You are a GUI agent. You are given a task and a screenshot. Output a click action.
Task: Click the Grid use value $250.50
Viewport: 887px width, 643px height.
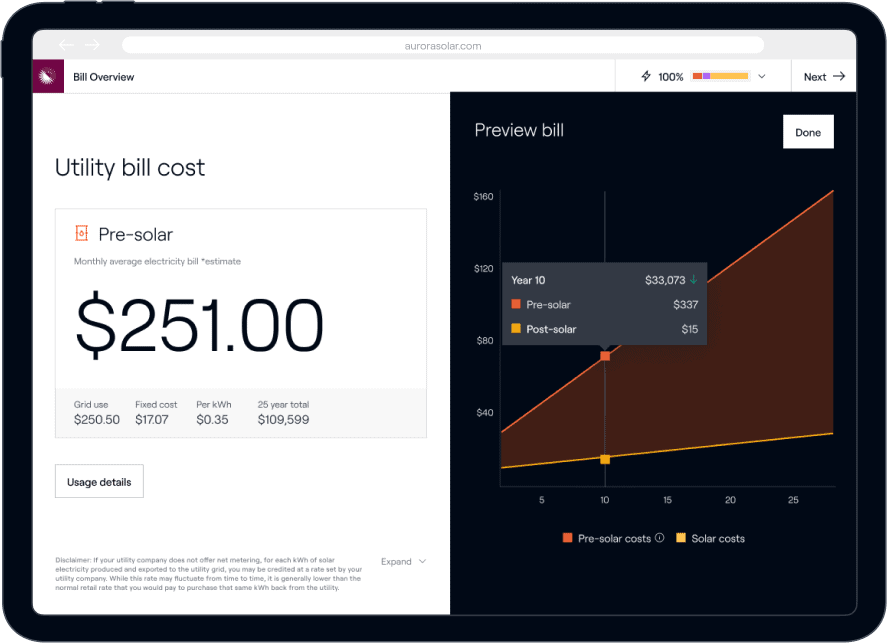click(x=97, y=420)
